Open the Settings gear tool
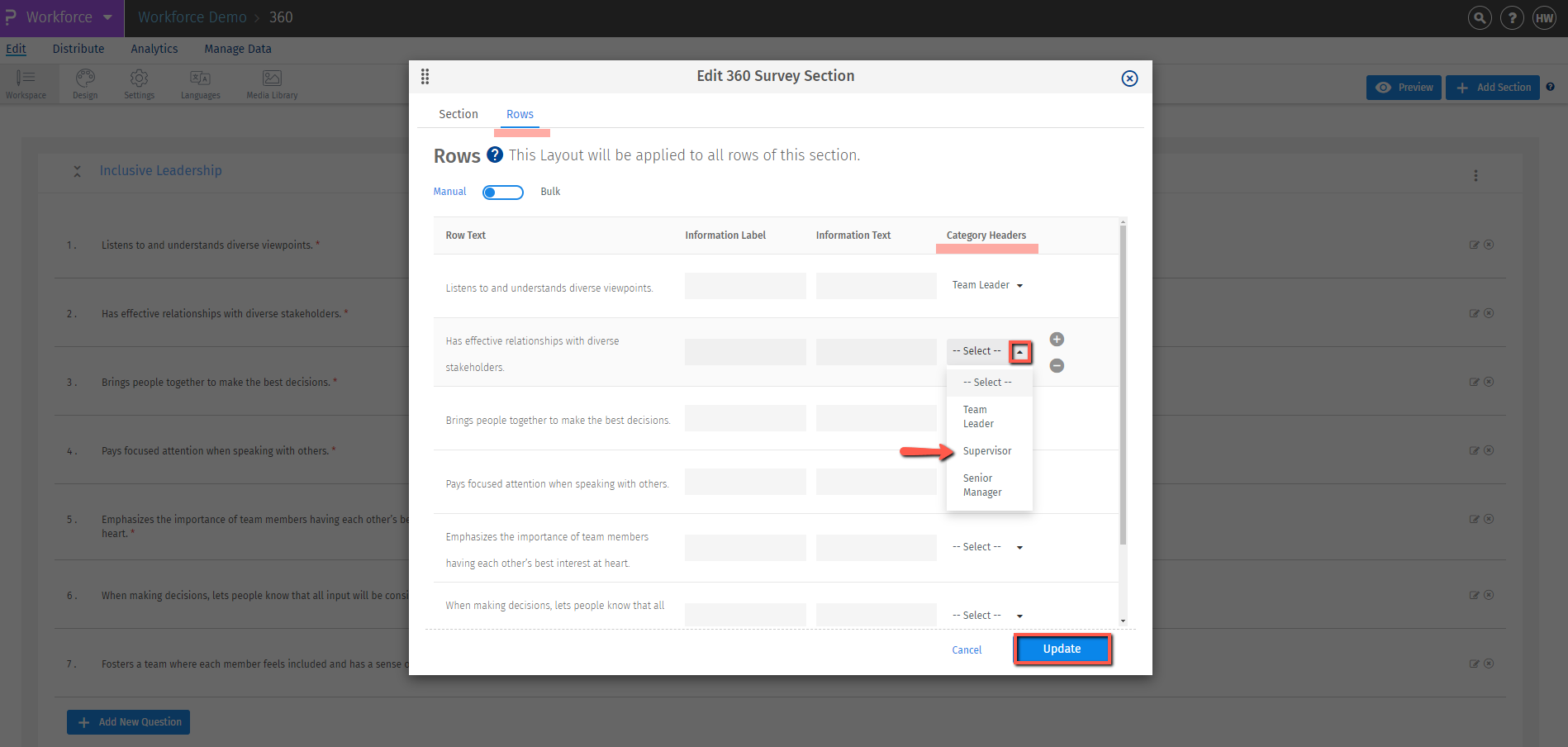The width and height of the screenshot is (1568, 747). tap(139, 84)
